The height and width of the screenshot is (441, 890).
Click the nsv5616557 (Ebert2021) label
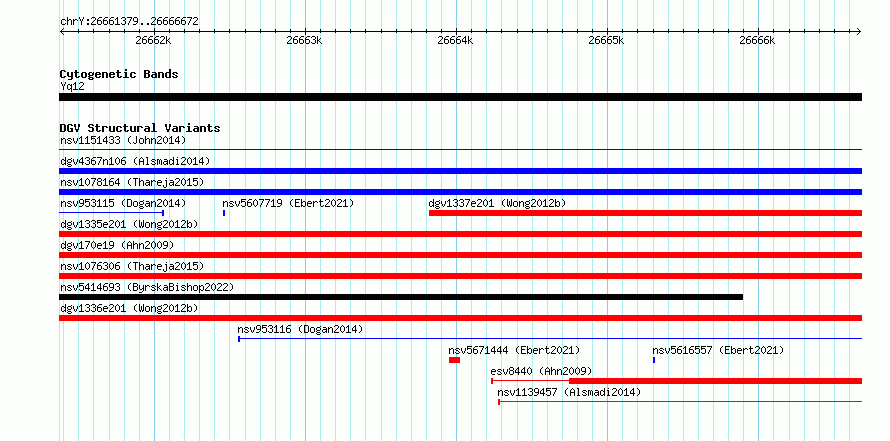point(718,350)
